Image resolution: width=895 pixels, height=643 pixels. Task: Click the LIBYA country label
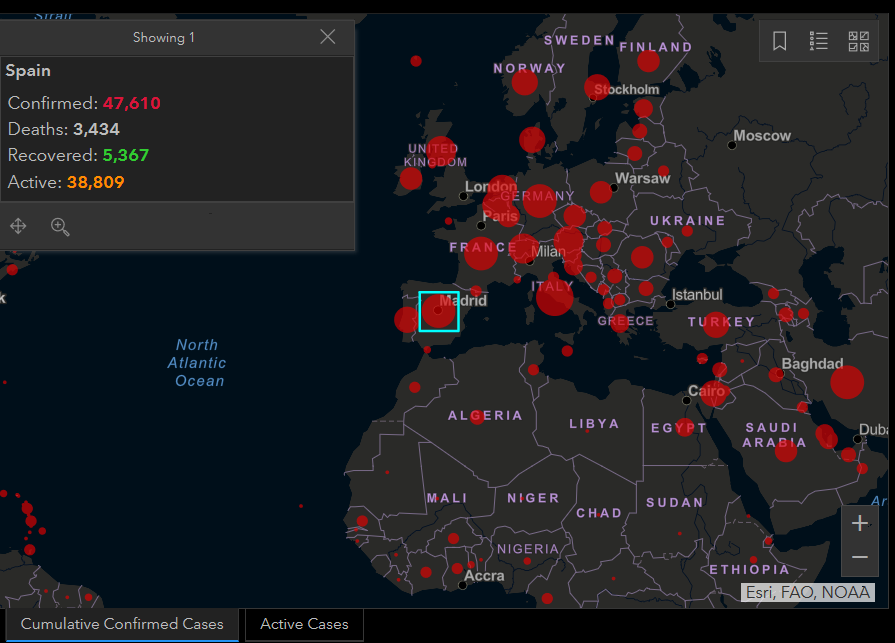[x=594, y=424]
